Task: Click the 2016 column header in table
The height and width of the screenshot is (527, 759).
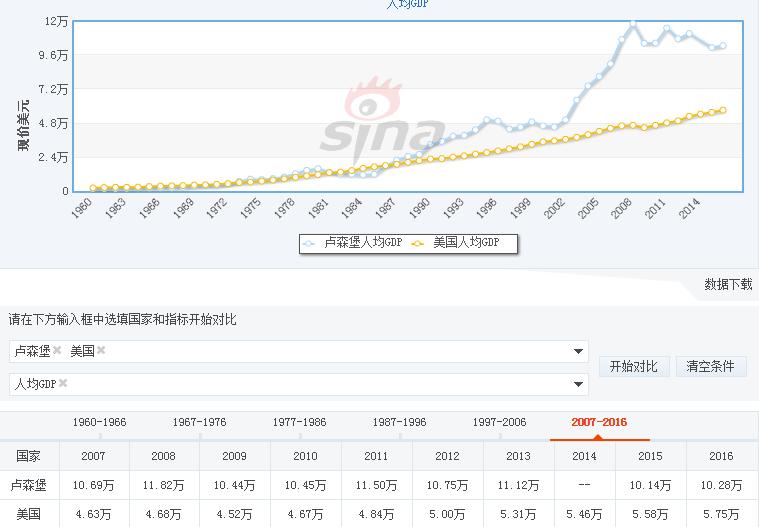Action: point(721,456)
